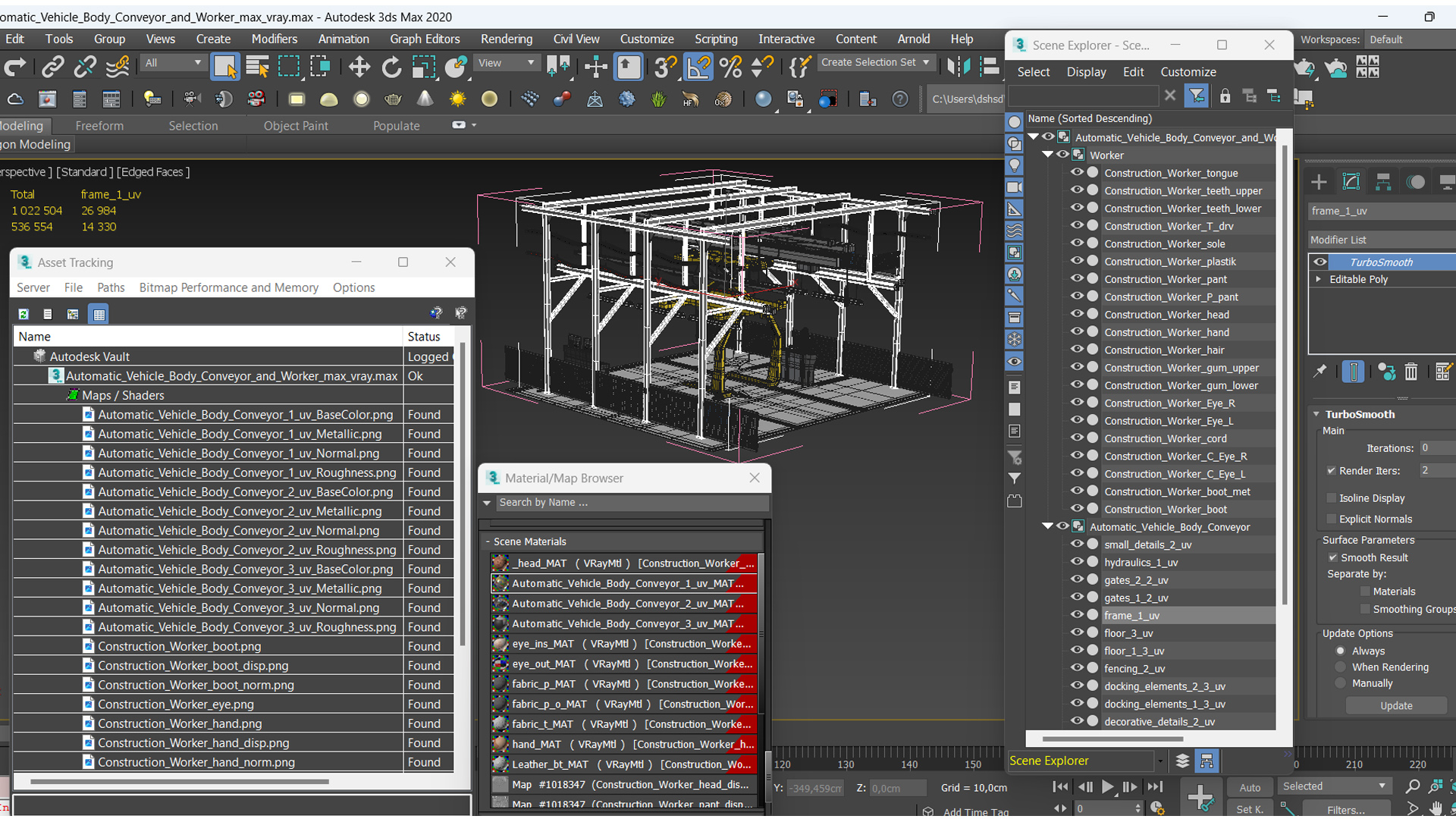
Task: Select the Move tool in the main toolbar
Action: [x=359, y=67]
